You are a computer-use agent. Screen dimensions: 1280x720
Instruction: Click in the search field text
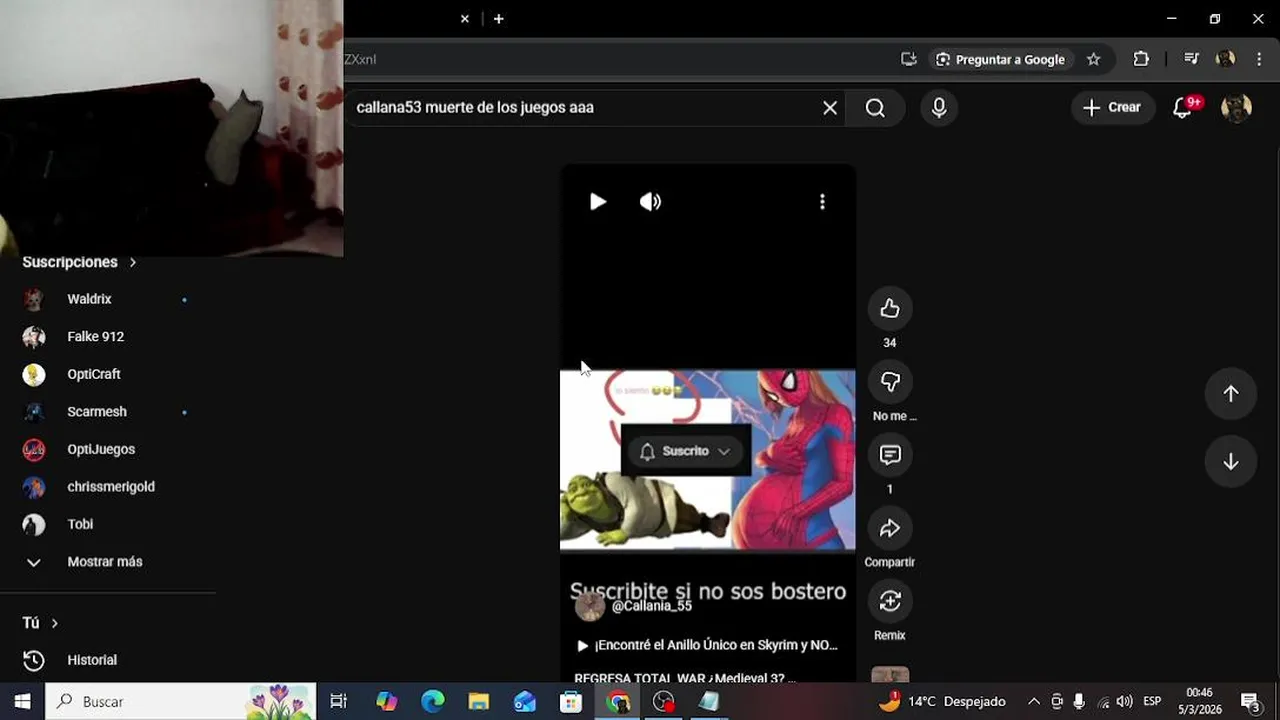click(475, 107)
